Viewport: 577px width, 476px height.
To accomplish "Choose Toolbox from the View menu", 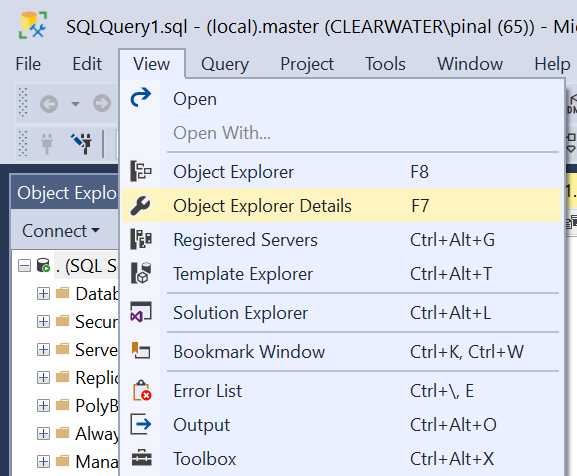I will 341,459.
